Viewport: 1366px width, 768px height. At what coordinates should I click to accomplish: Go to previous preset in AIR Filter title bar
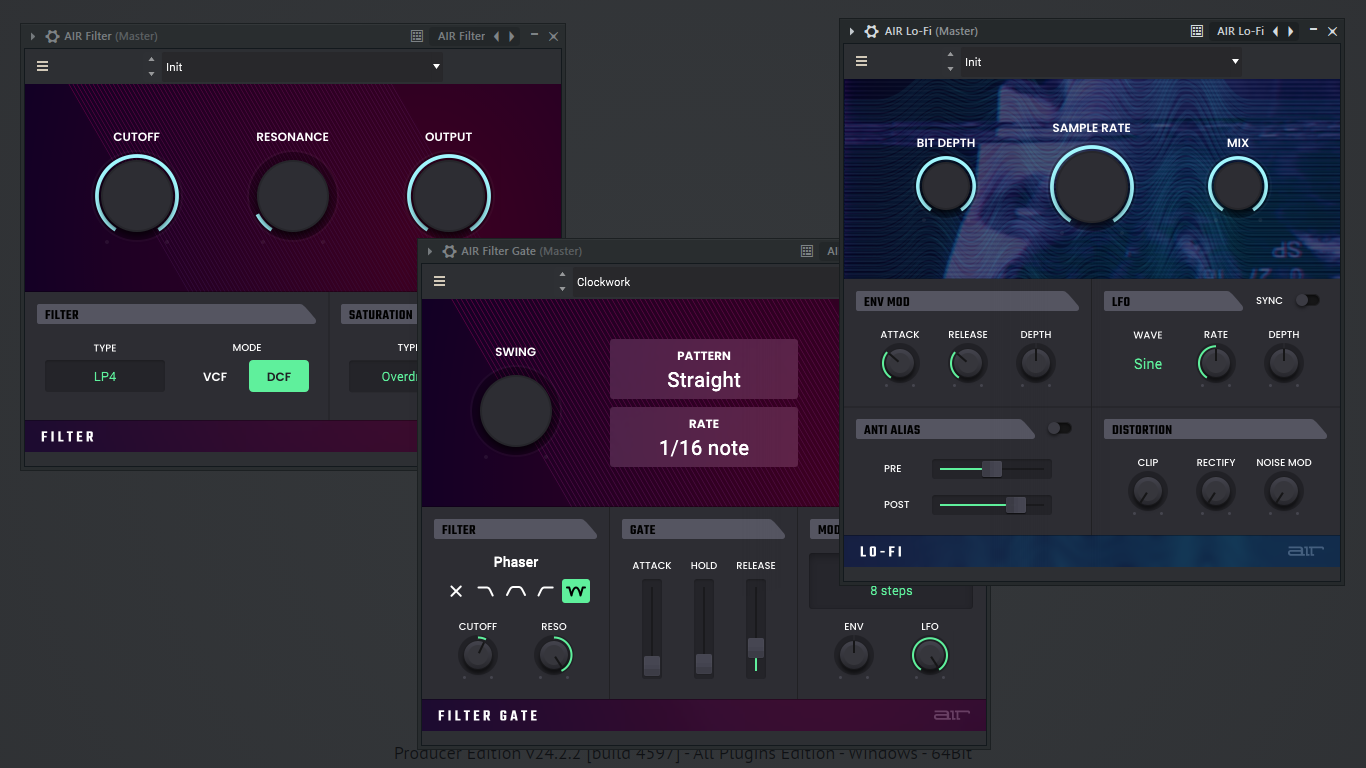pos(497,36)
